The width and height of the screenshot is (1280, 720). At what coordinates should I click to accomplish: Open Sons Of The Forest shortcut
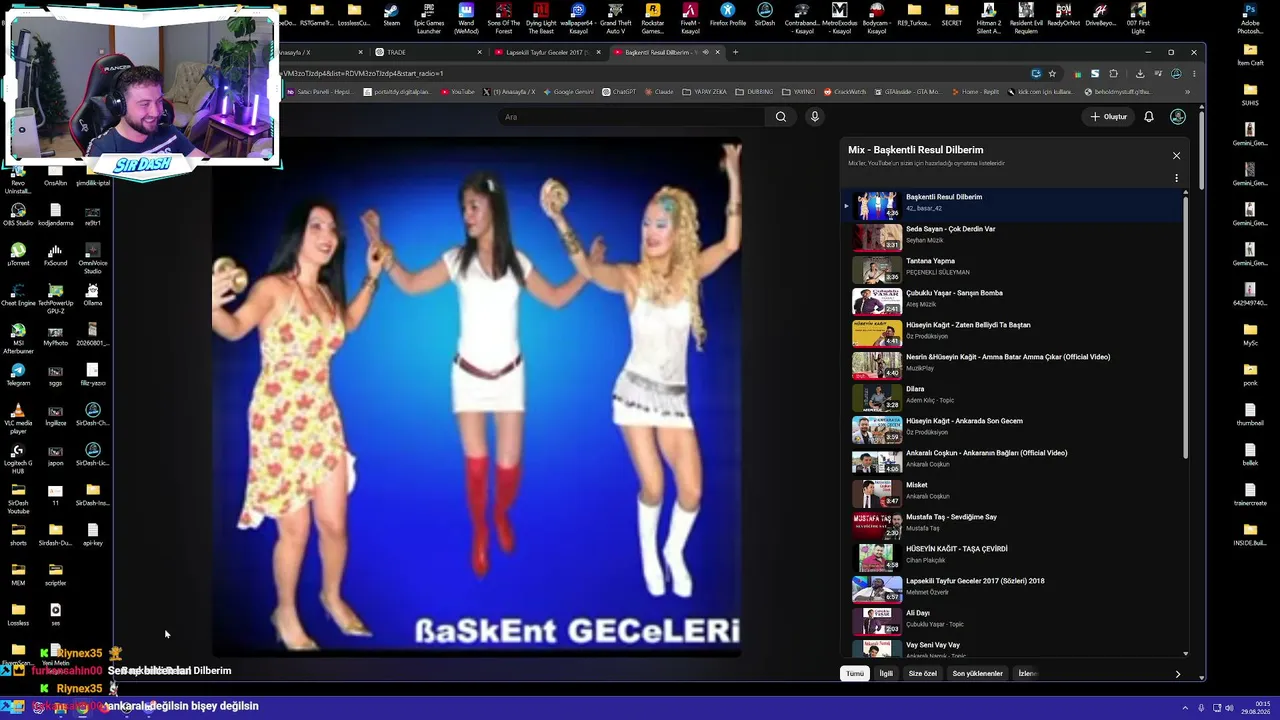click(503, 19)
